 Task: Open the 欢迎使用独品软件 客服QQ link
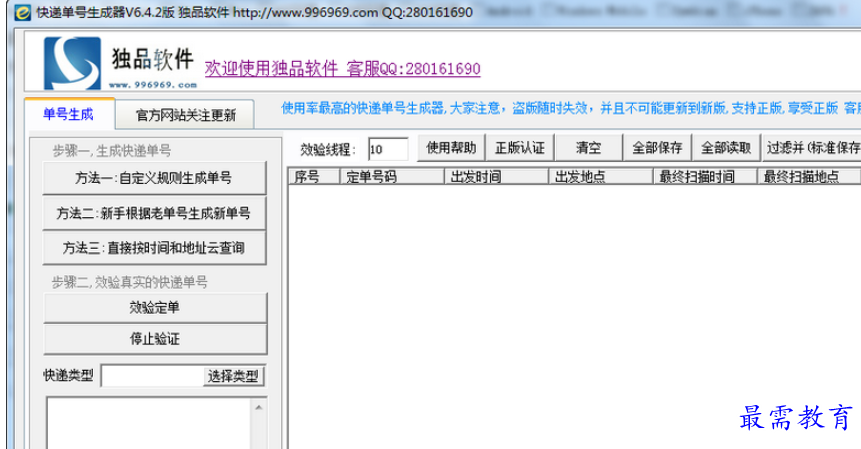(343, 69)
